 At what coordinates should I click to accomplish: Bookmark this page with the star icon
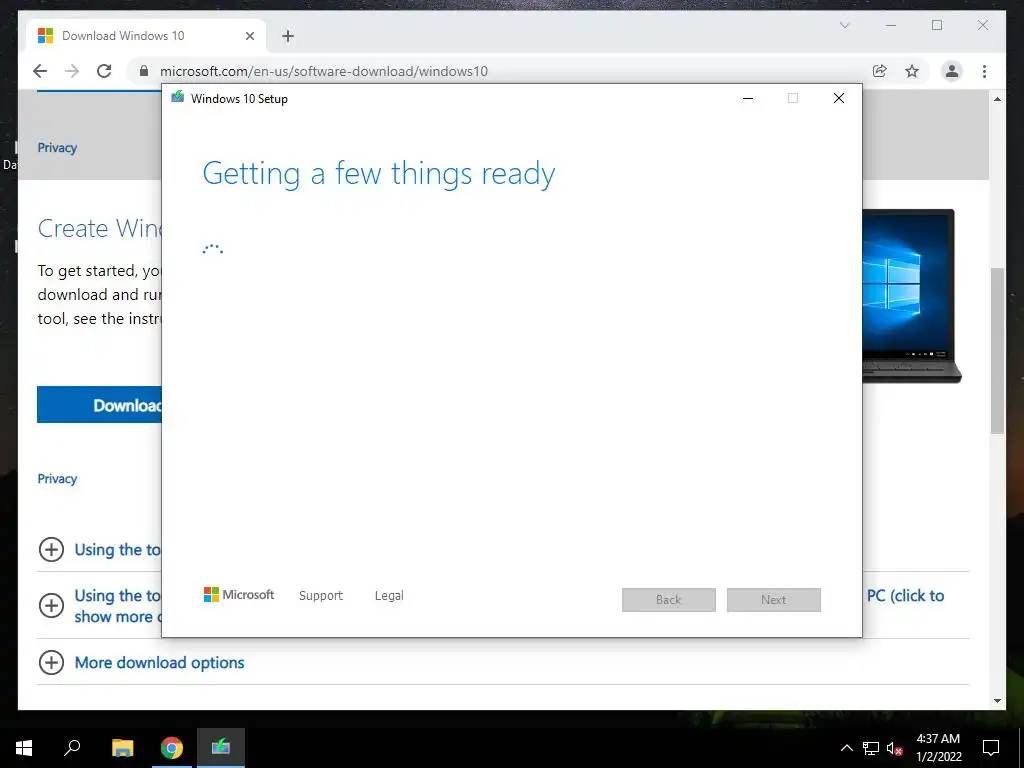[x=912, y=71]
